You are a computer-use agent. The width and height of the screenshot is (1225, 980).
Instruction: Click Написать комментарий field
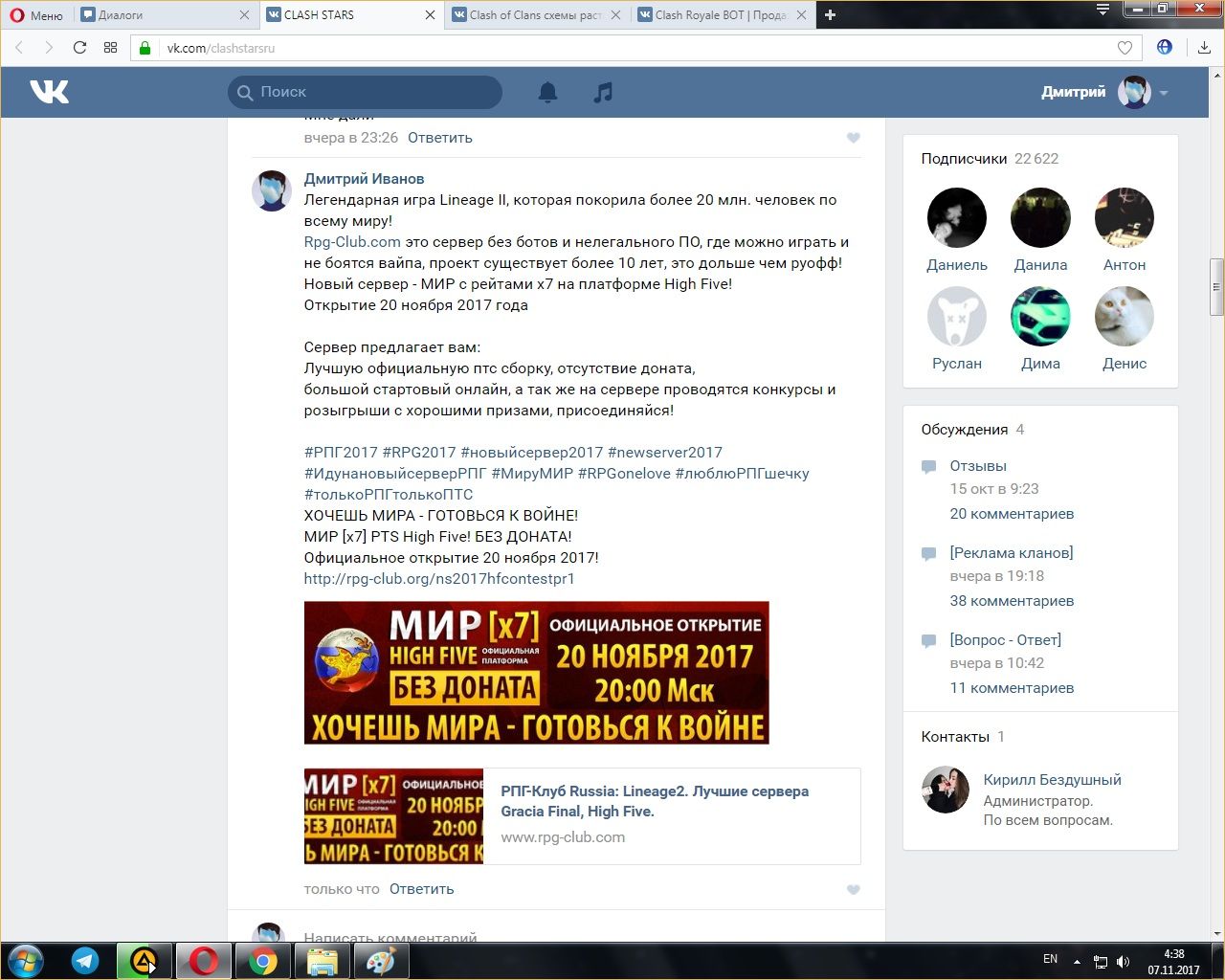pos(390,937)
